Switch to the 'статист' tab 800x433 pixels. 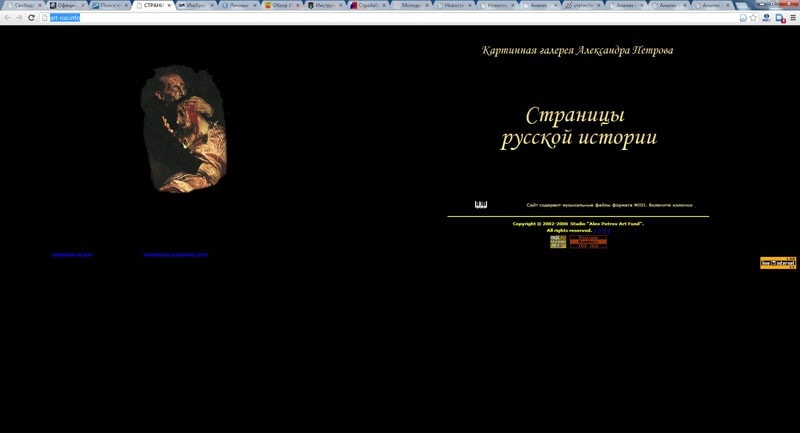[581, 5]
